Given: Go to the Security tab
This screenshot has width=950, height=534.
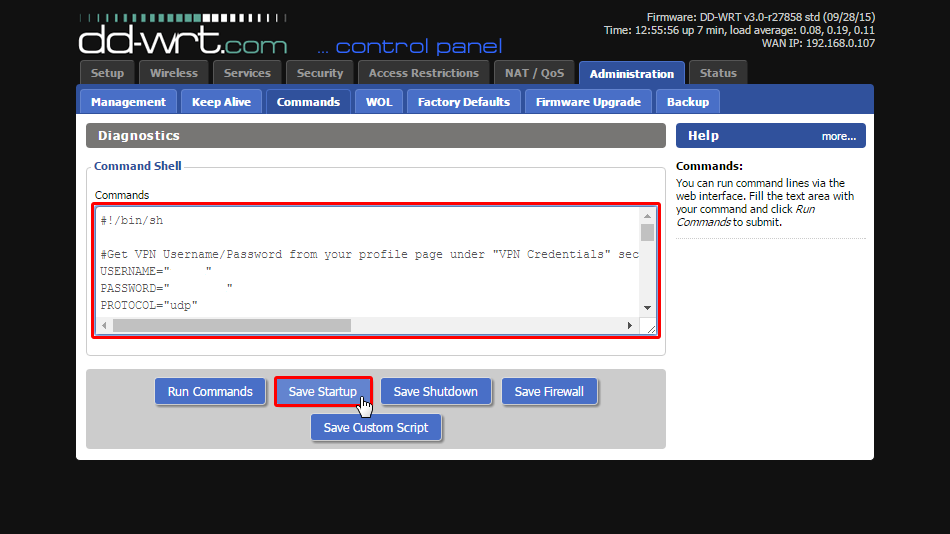Looking at the screenshot, I should click(x=320, y=73).
